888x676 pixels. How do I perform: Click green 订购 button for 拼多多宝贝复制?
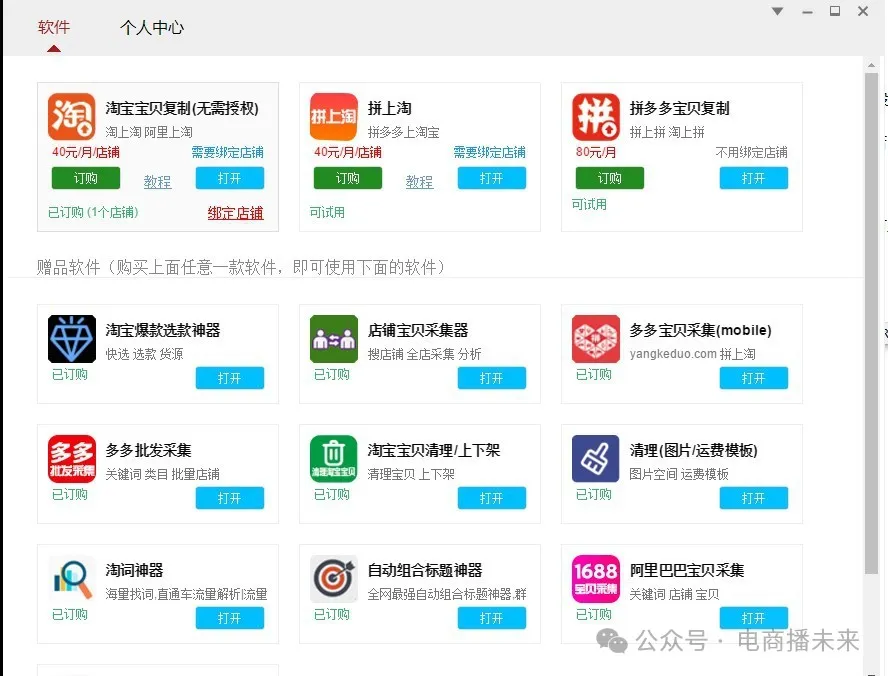(609, 178)
